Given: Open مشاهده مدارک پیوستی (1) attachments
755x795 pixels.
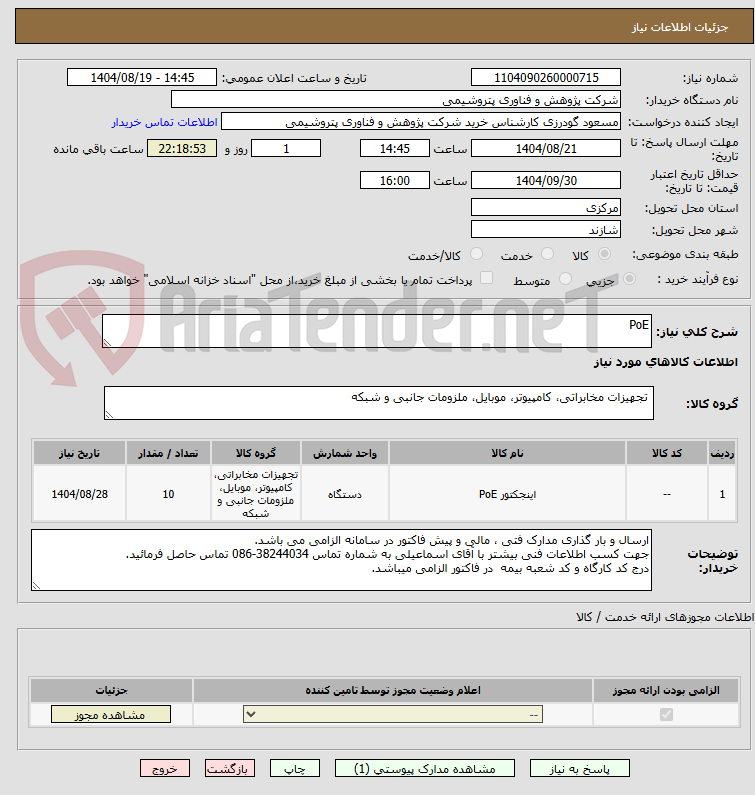Looking at the screenshot, I should (x=424, y=769).
